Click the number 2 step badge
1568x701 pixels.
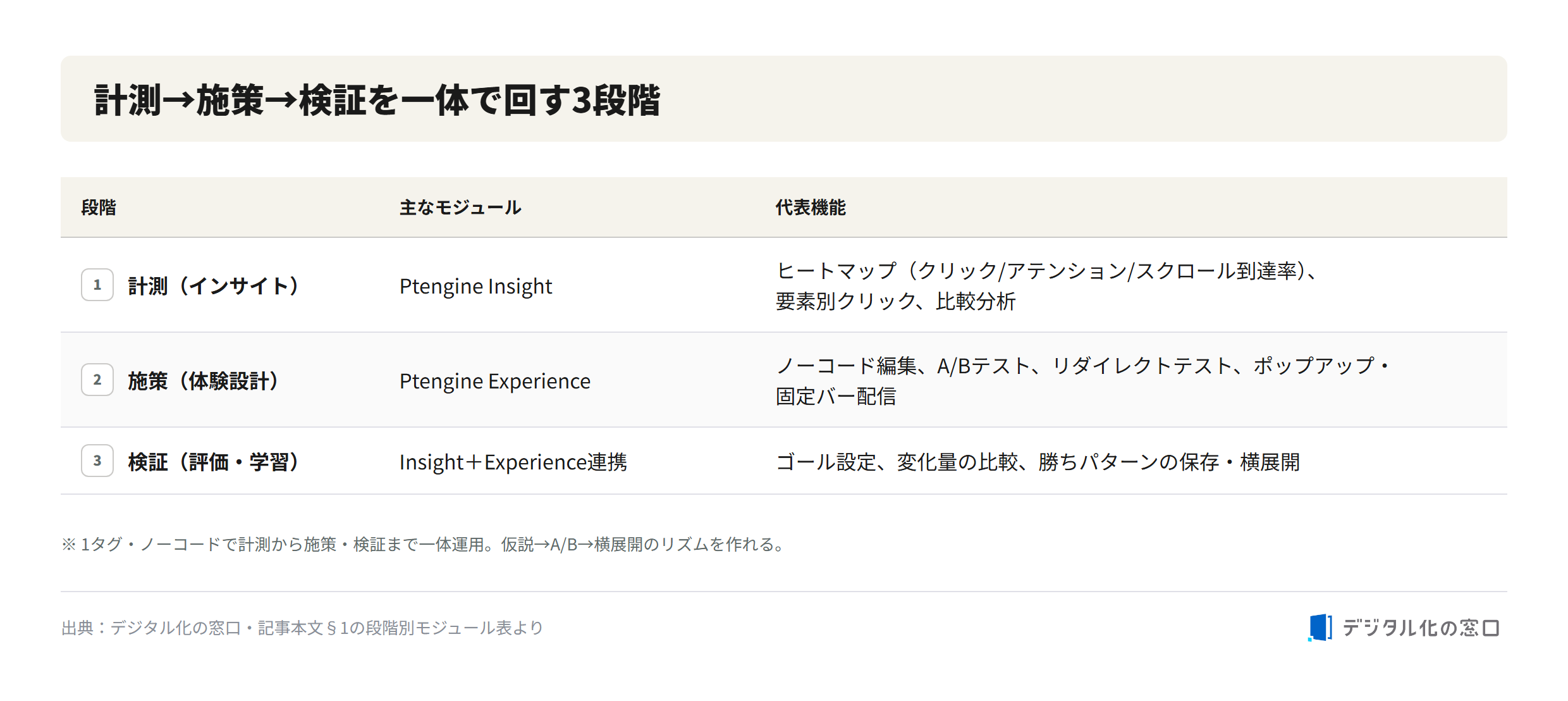[x=97, y=380]
